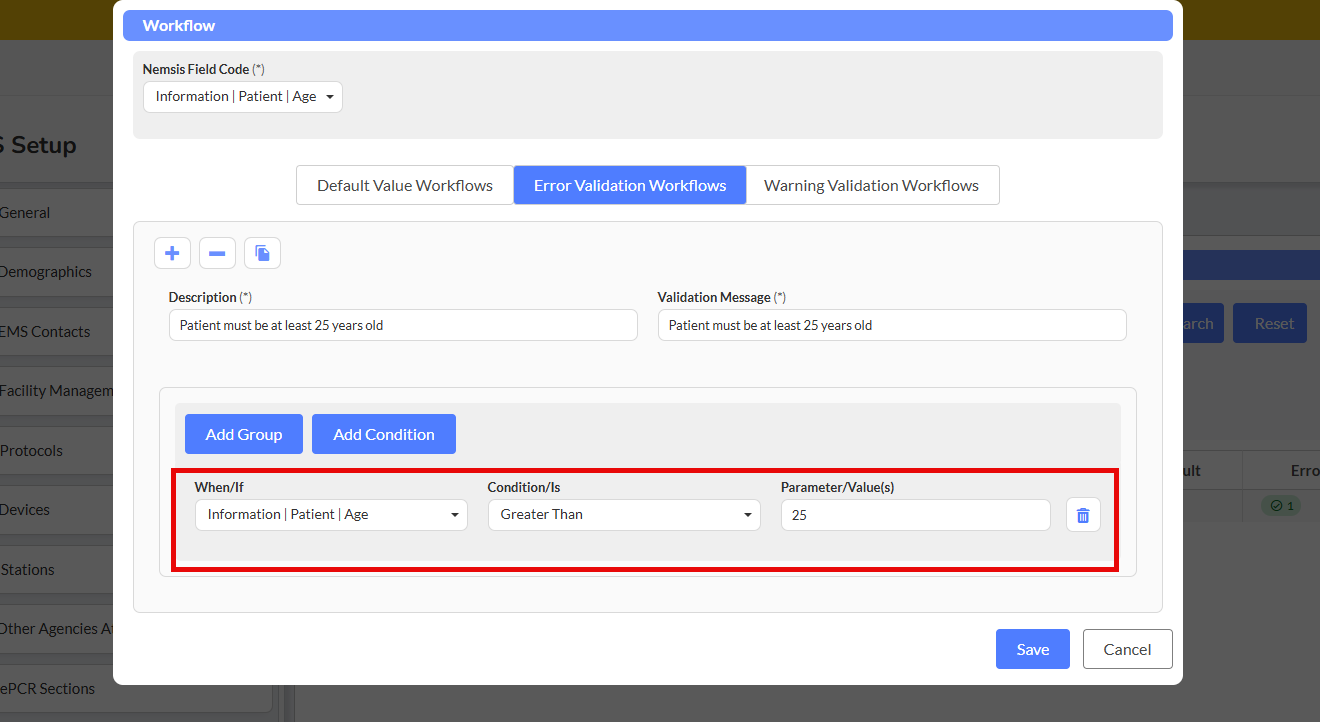Click the Description text field

(403, 325)
